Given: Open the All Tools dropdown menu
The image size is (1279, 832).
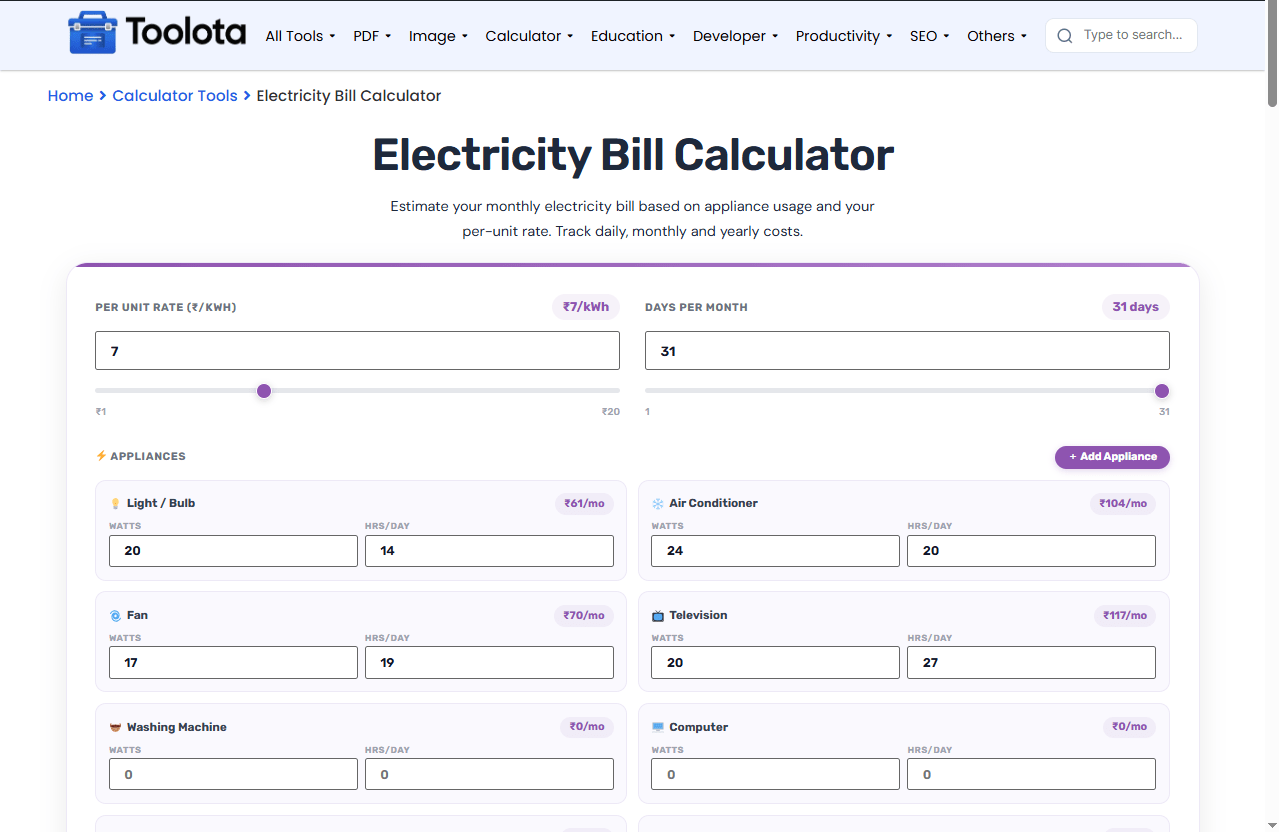Looking at the screenshot, I should tap(300, 36).
